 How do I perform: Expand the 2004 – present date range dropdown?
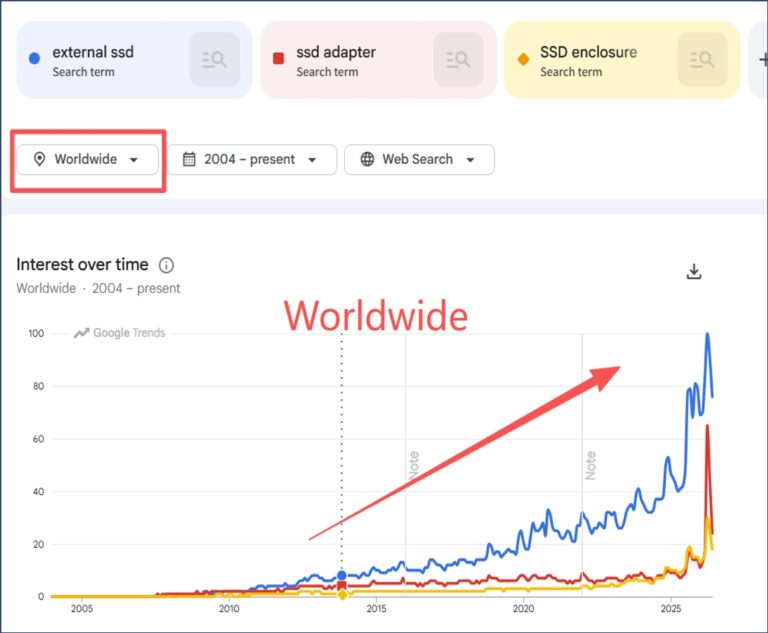252,159
